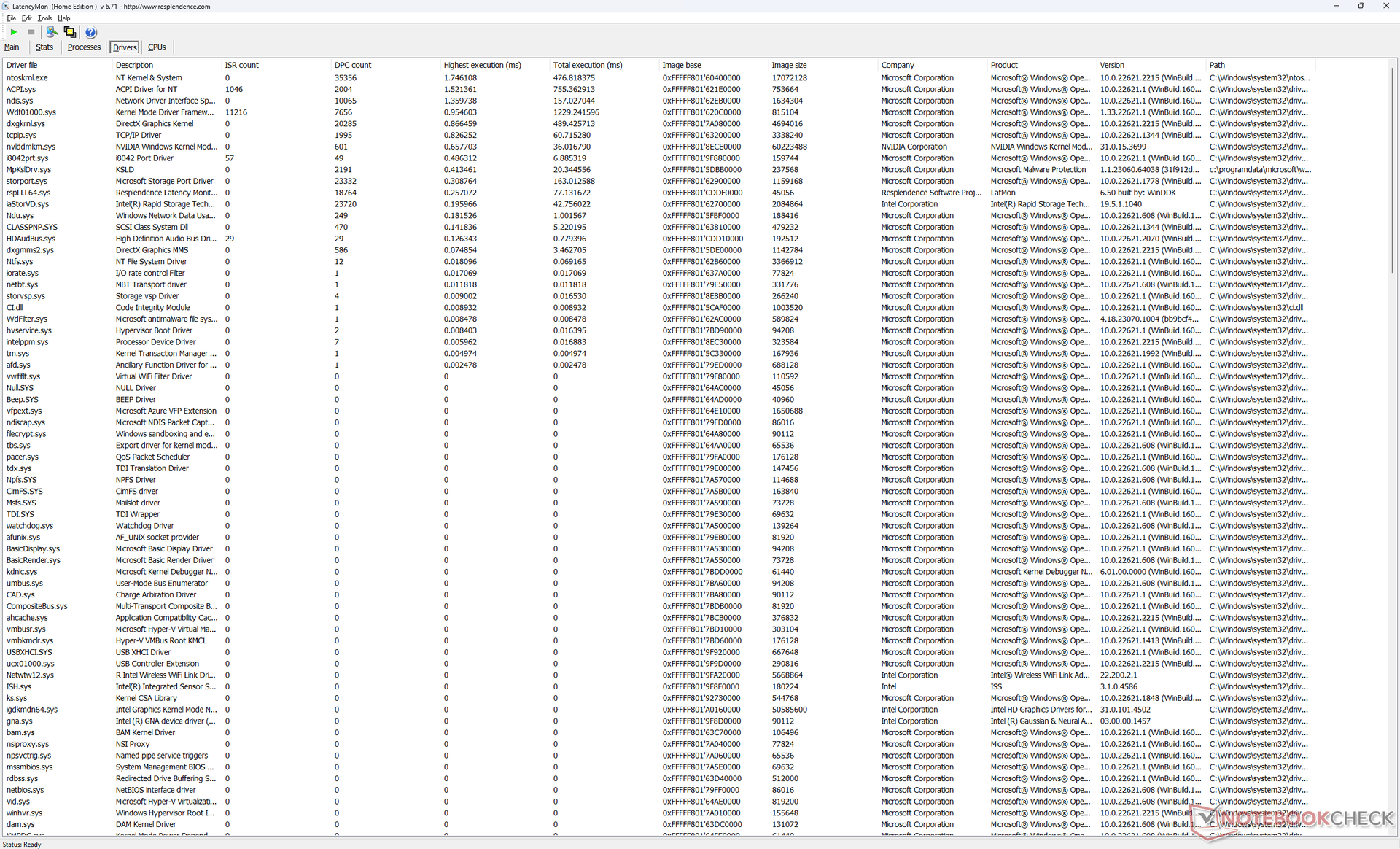Sort by the DPC count column header
Viewport: 1400px width, 849px height.
click(x=353, y=65)
